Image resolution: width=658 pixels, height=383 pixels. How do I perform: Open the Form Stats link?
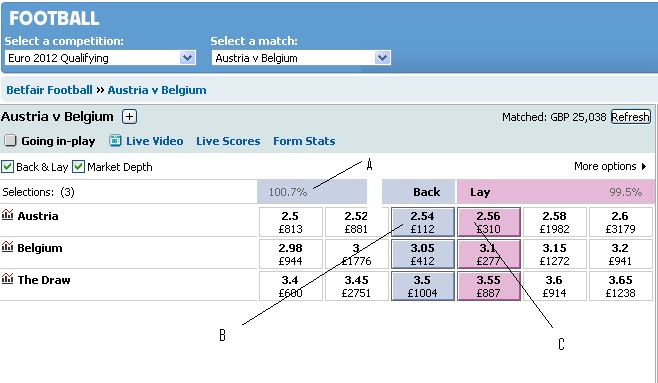(x=304, y=141)
